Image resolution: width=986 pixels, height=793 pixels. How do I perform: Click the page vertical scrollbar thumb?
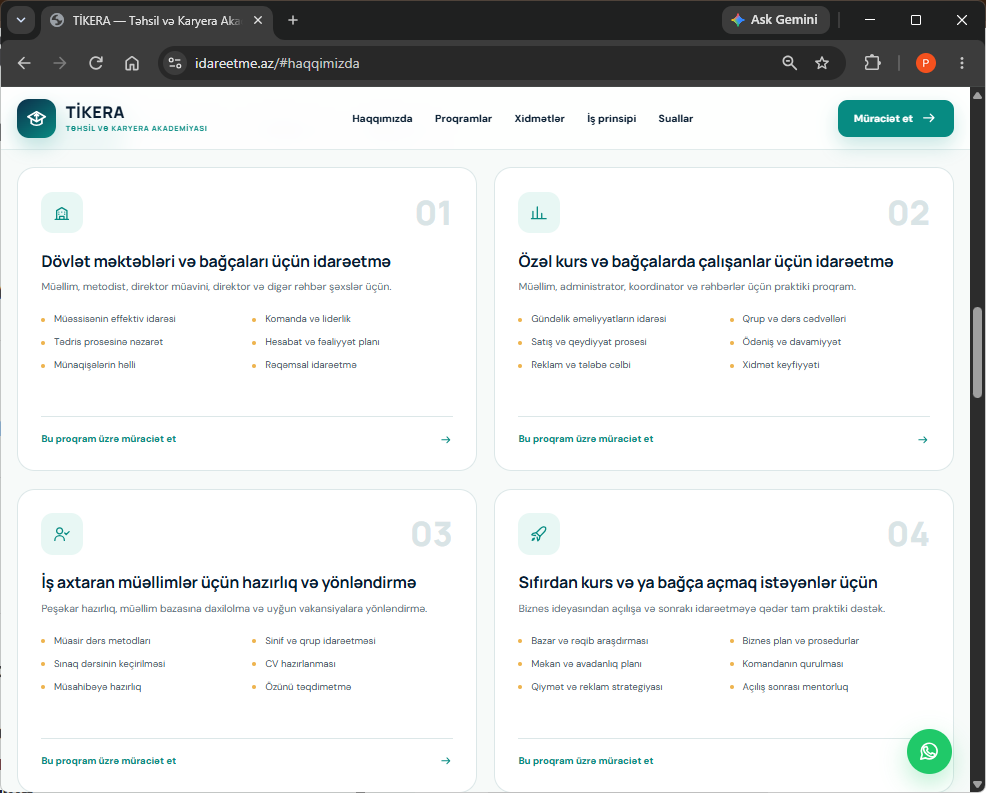[x=977, y=352]
